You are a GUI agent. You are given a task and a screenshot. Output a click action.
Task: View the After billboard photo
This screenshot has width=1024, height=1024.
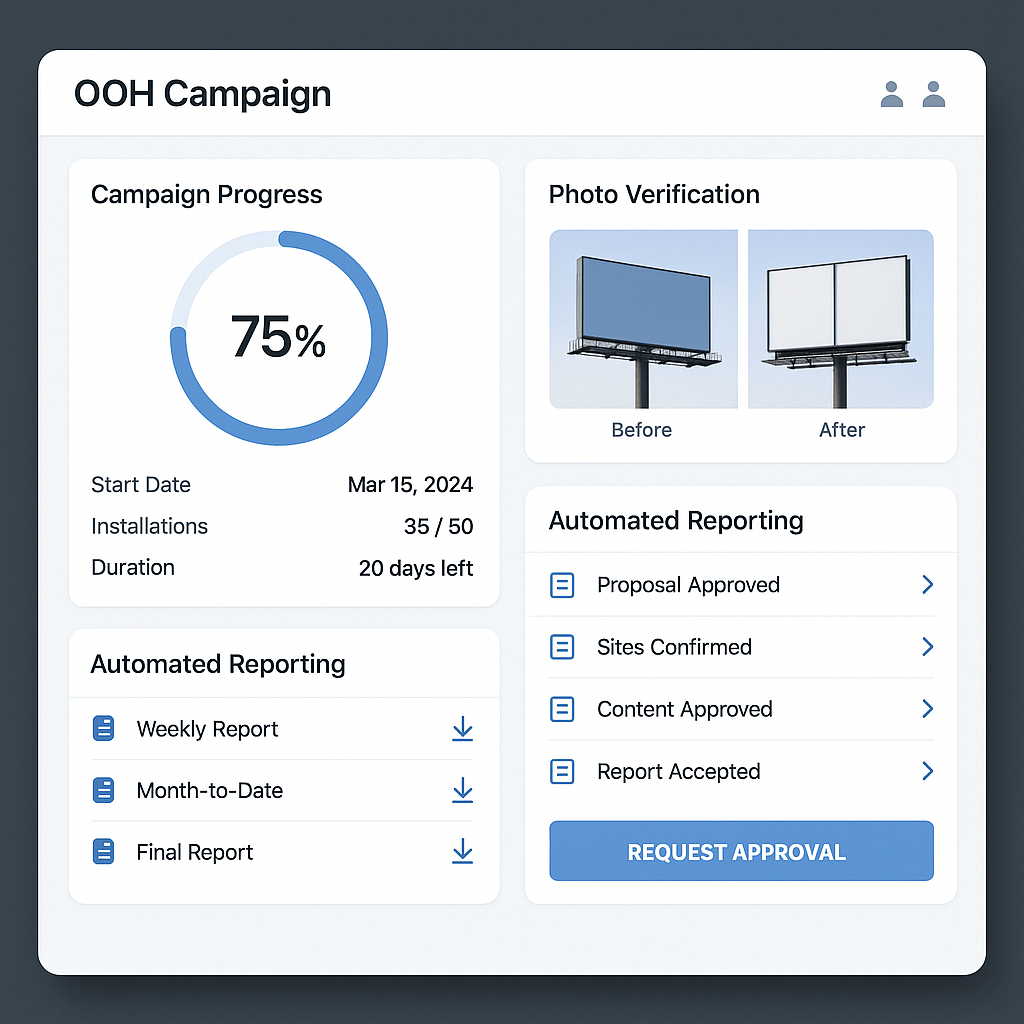(x=840, y=319)
